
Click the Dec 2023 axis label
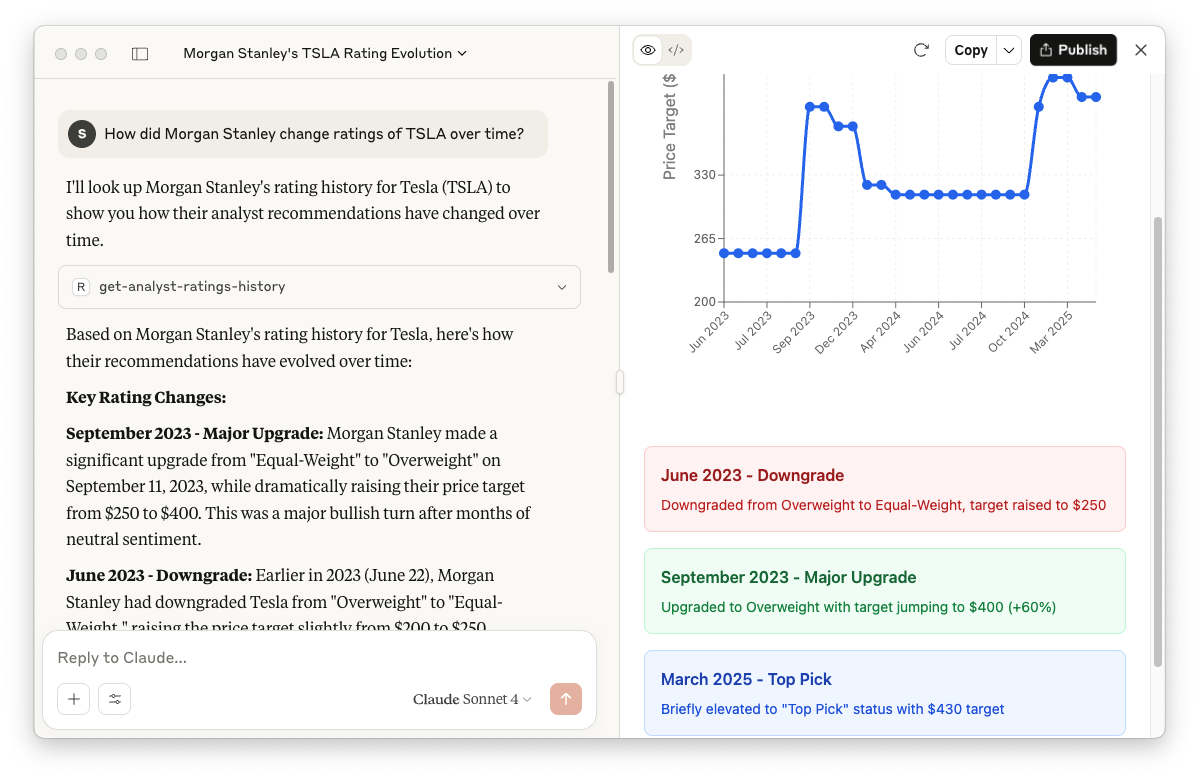[837, 333]
